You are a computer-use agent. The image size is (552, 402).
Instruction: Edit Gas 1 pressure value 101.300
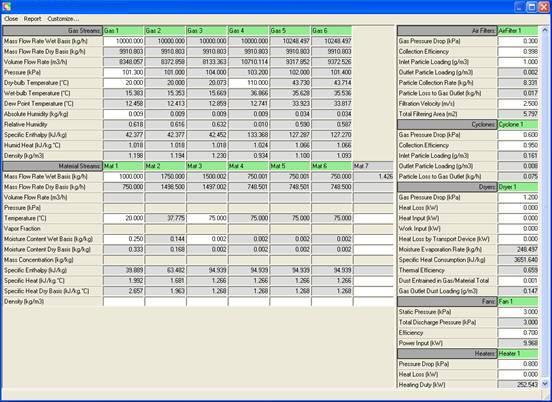tap(124, 73)
